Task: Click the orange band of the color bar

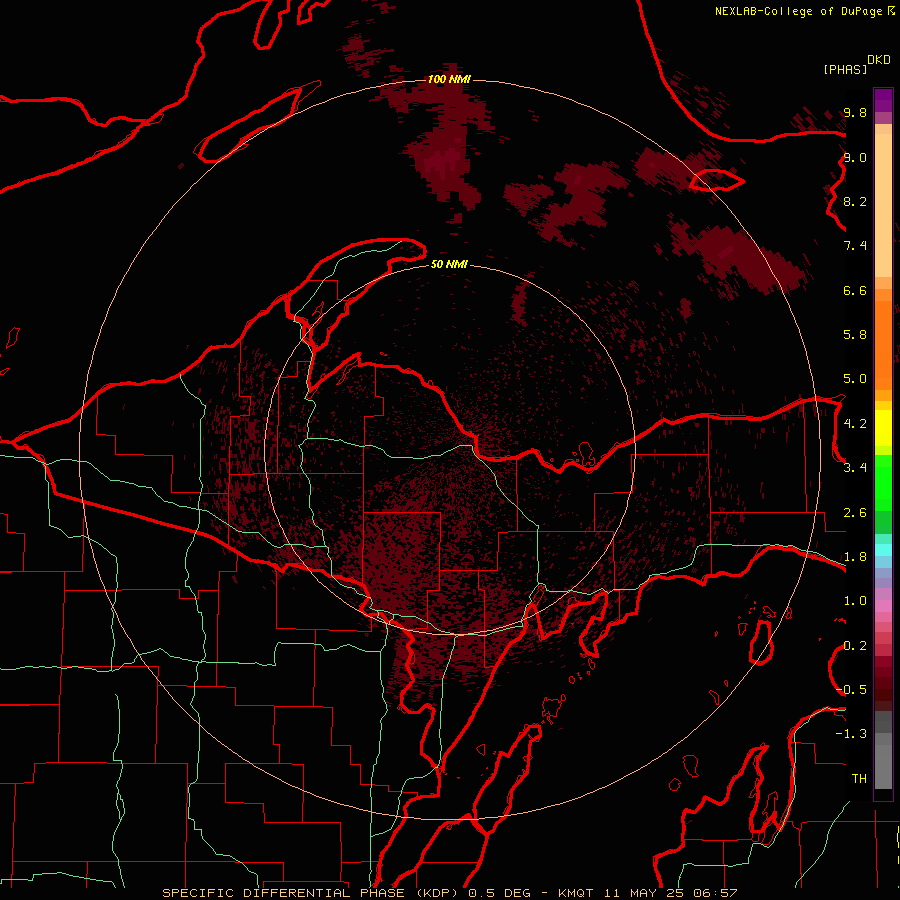Action: (x=883, y=344)
